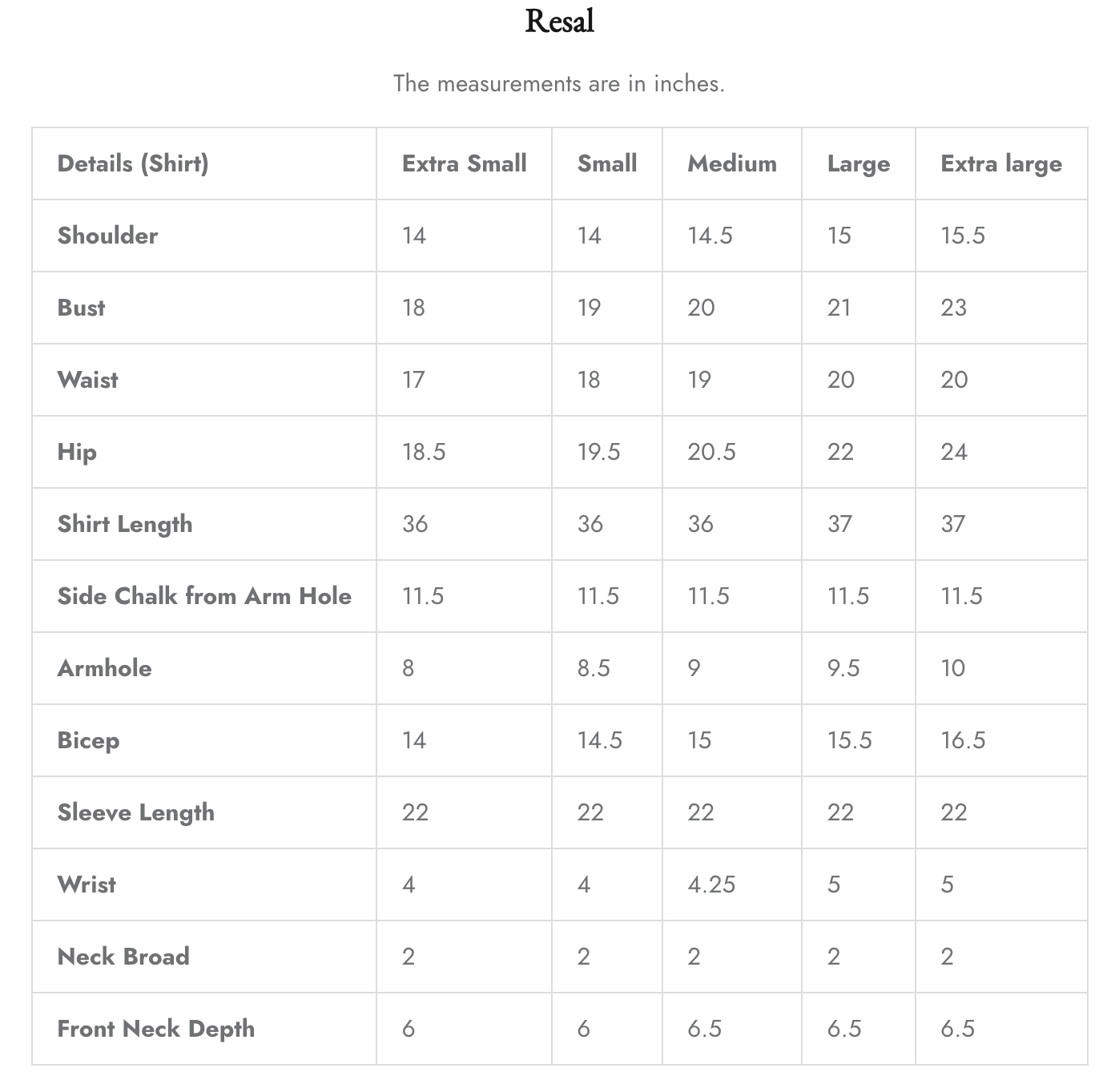Click the Shoulder row label
The width and height of the screenshot is (1115, 1092).
click(107, 236)
